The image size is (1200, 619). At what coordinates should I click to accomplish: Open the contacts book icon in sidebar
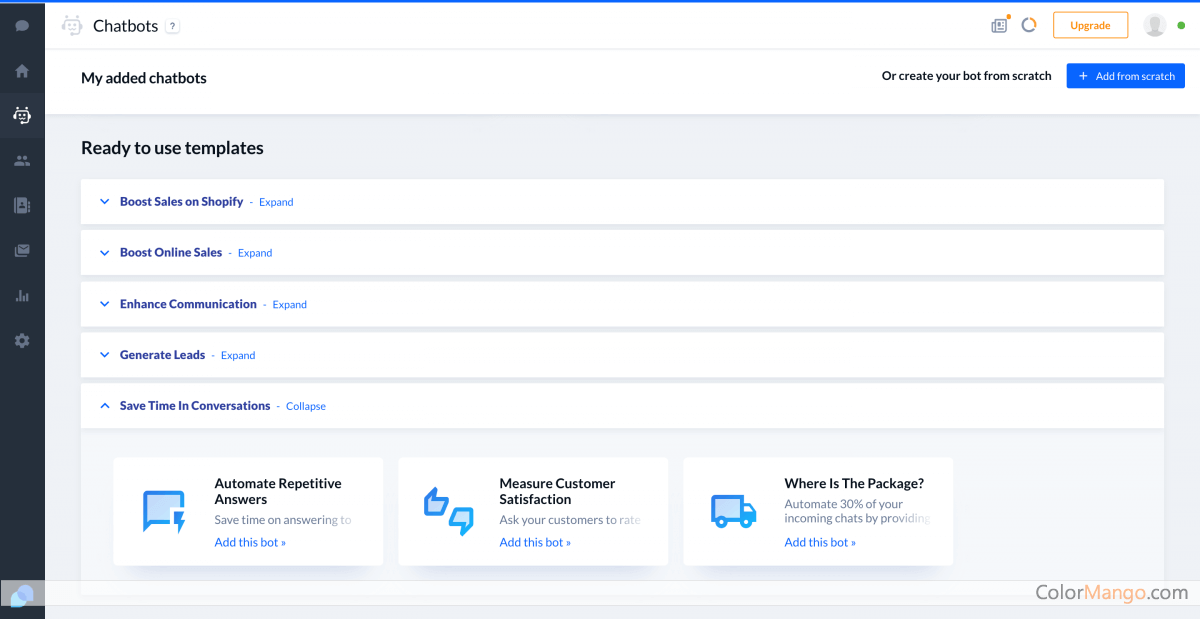[22, 205]
